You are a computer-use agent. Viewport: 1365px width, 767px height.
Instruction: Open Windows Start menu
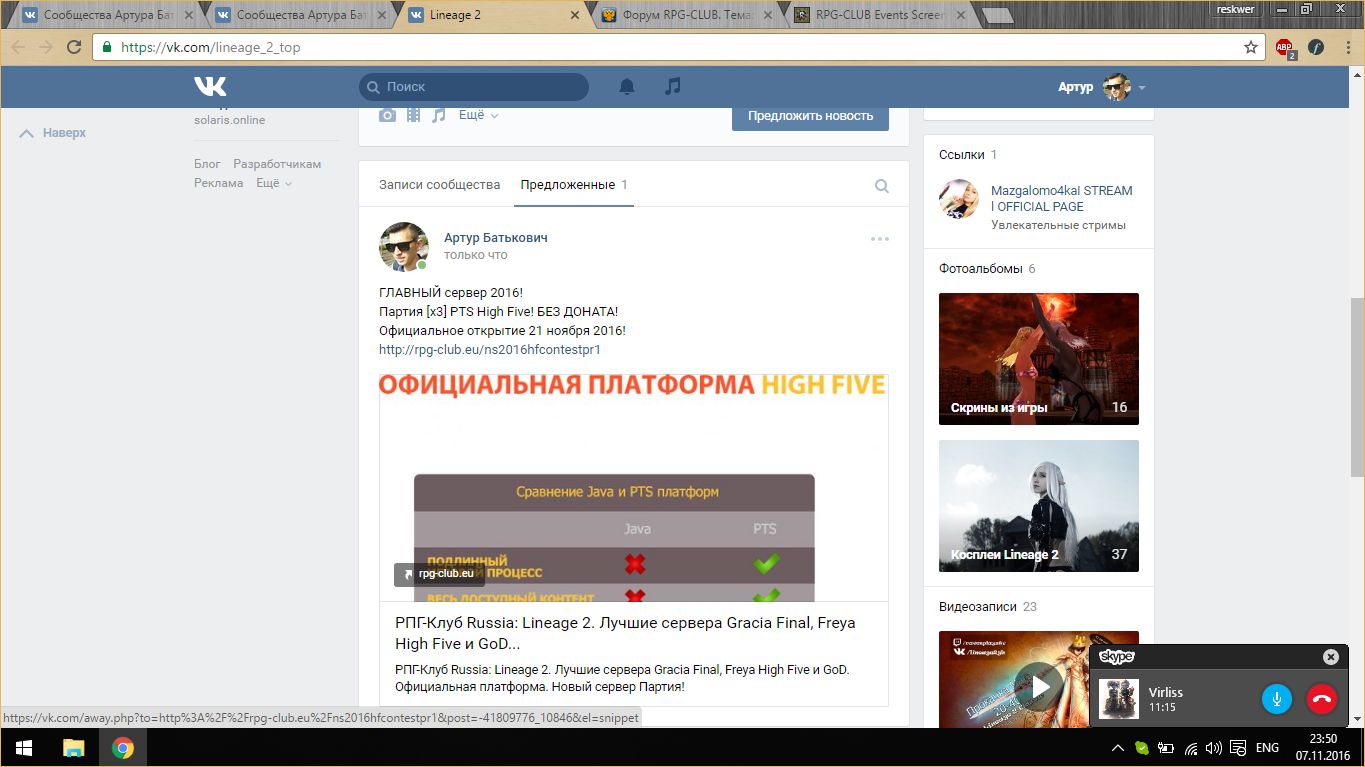coord(24,748)
